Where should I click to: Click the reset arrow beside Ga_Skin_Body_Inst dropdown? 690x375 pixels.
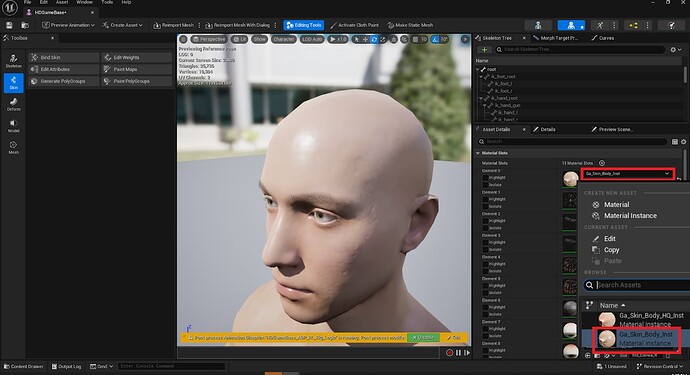[x=679, y=178]
